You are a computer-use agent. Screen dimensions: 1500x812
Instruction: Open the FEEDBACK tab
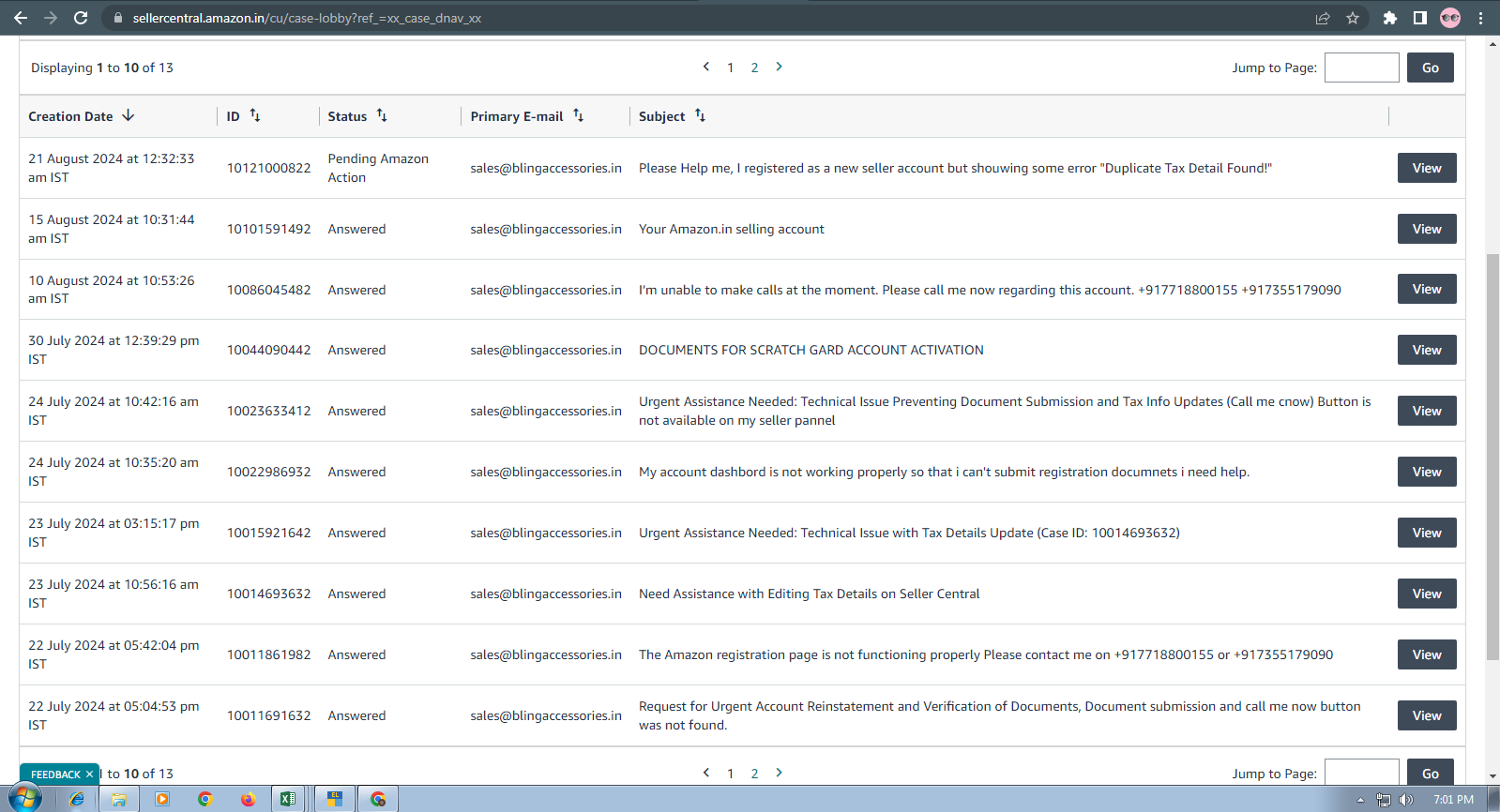[x=55, y=774]
